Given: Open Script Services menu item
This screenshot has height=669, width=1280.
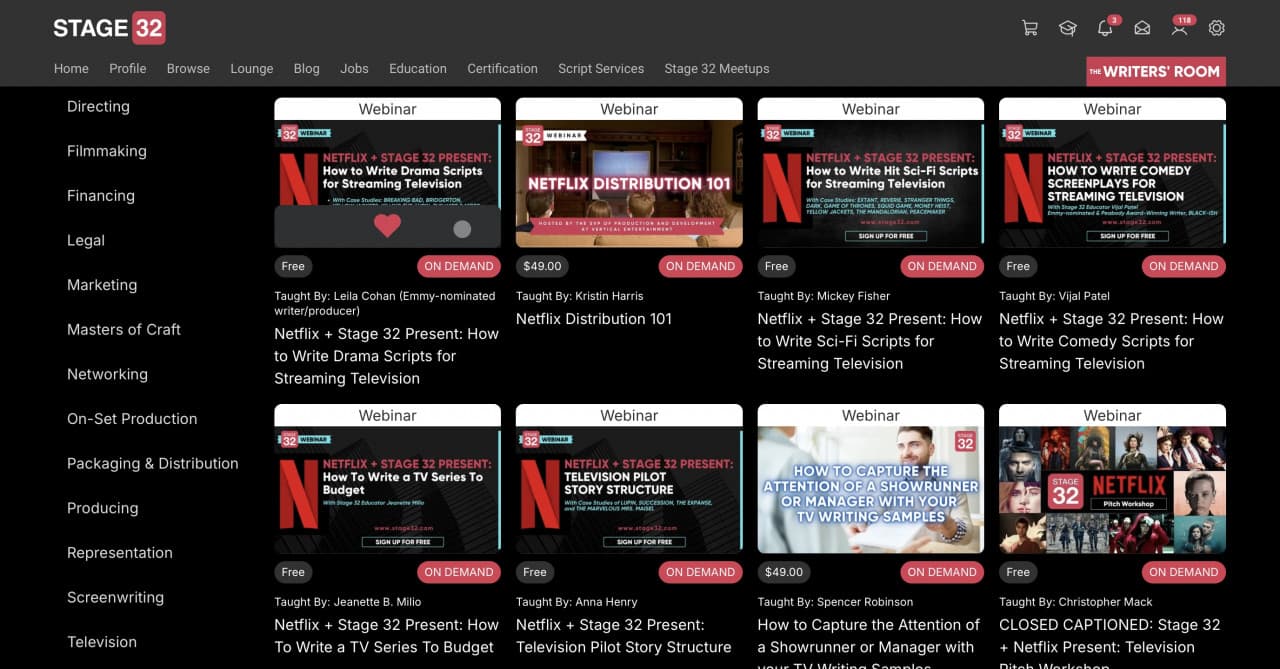Looking at the screenshot, I should 601,68.
